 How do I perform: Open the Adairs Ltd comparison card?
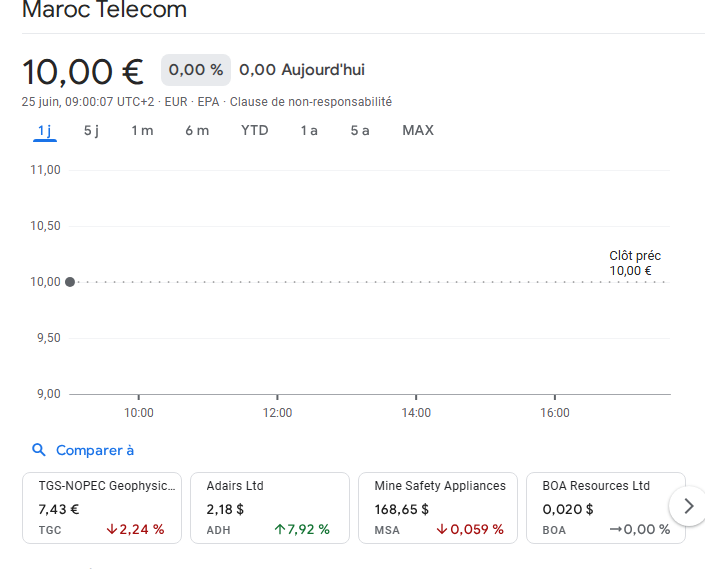pos(270,507)
